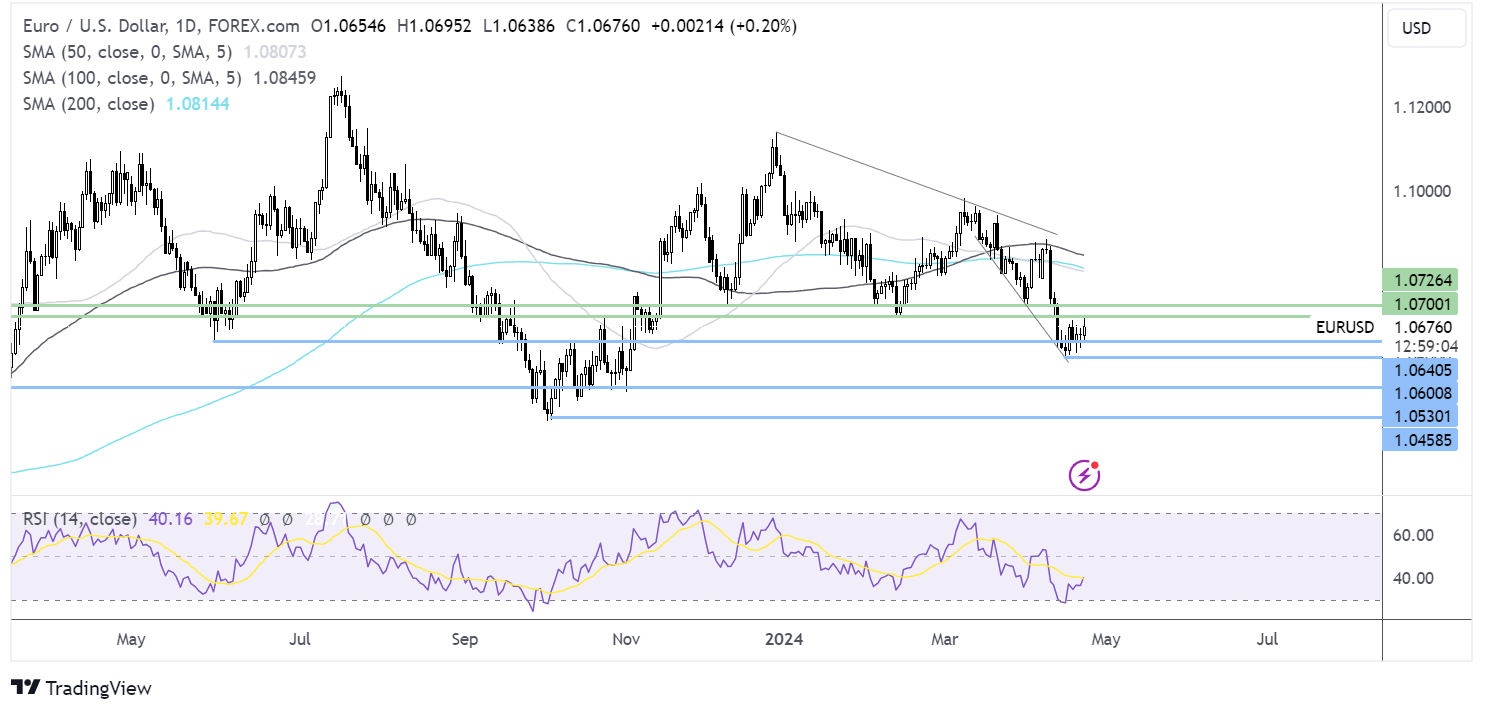This screenshot has height=714, width=1487.
Task: Click the blue 1.05301 price label
Action: pyautogui.click(x=1419, y=416)
